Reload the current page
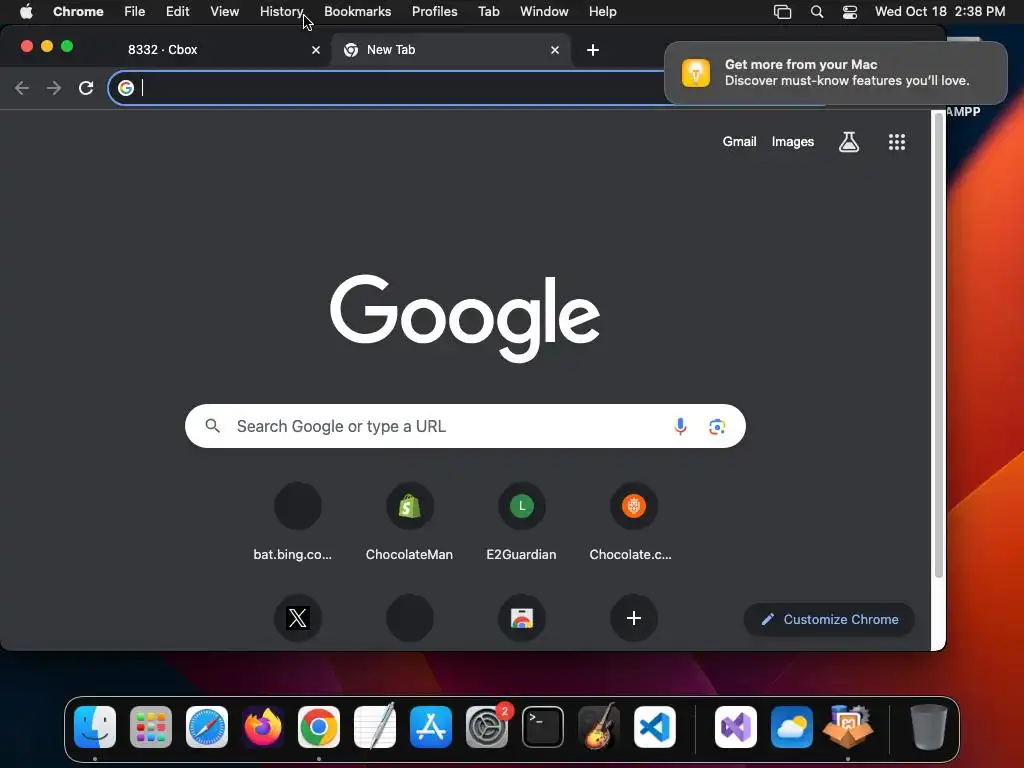The width and height of the screenshot is (1024, 768). coord(86,88)
